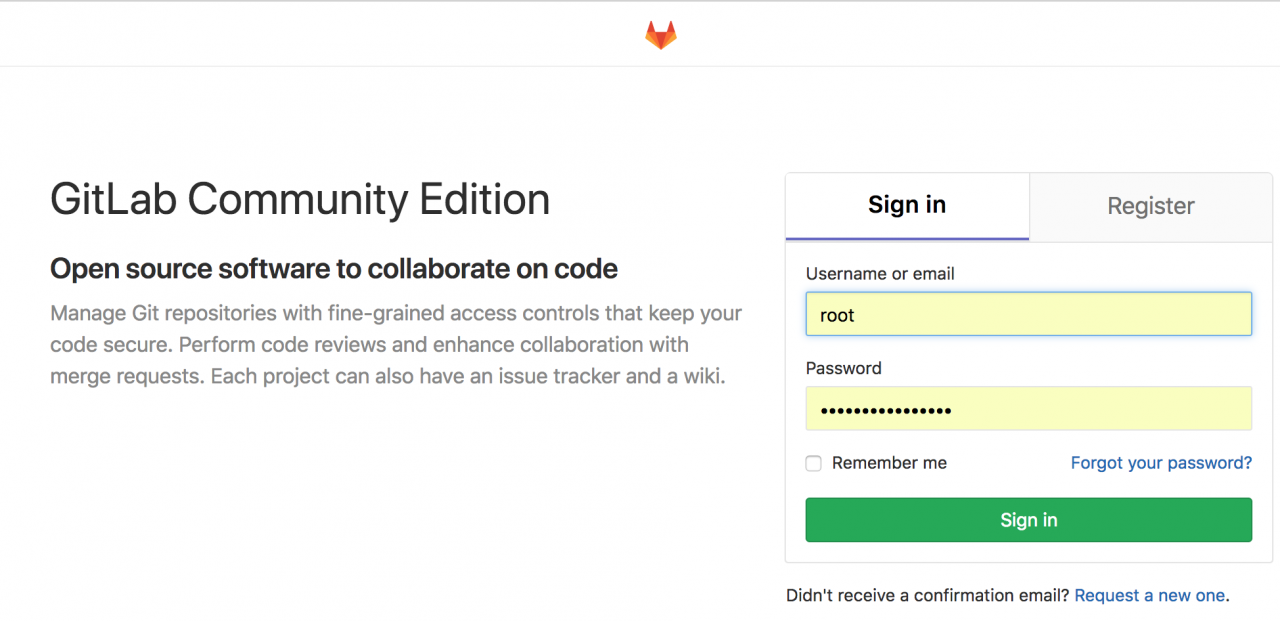The image size is (1280, 621).
Task: Click the GitLab Community Edition heading
Action: point(300,199)
